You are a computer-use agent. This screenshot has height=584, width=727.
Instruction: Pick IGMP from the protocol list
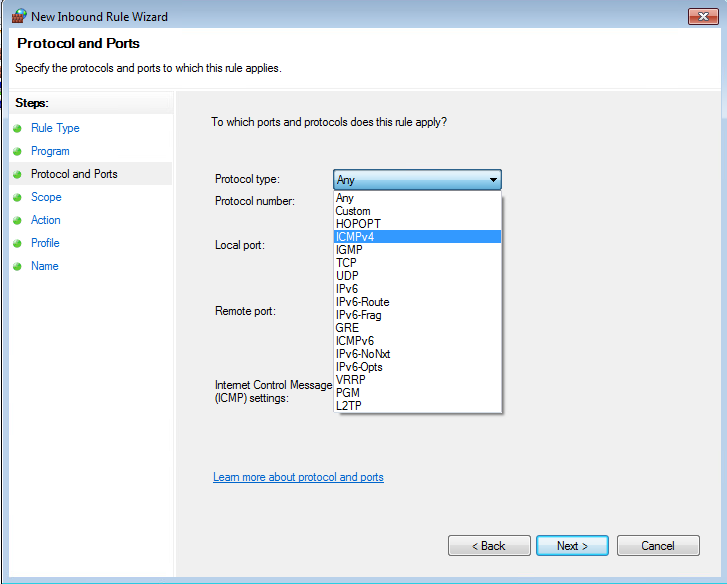coord(417,250)
